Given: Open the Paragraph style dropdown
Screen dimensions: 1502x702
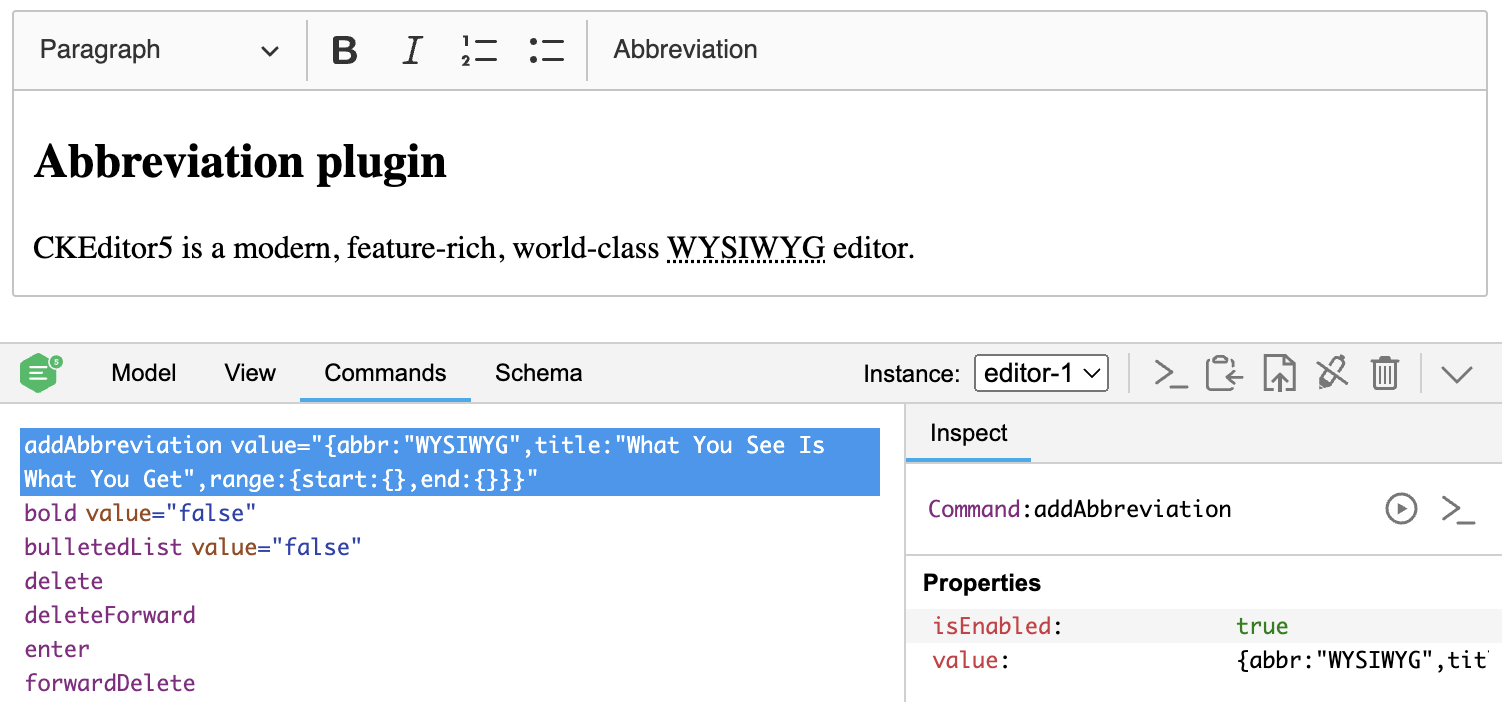Looking at the screenshot, I should tap(157, 49).
